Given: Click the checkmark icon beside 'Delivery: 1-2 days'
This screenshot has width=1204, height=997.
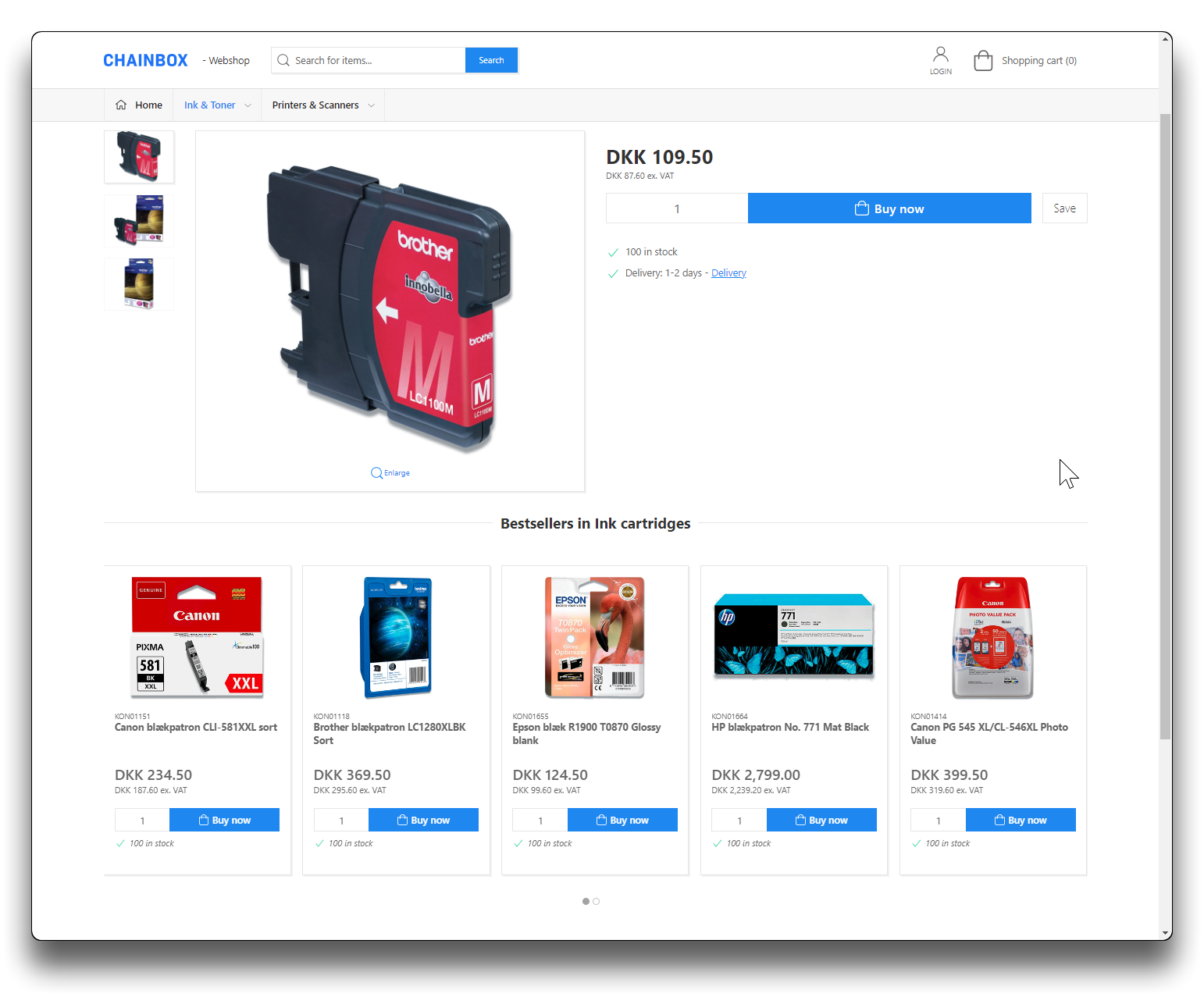Looking at the screenshot, I should click(x=613, y=273).
